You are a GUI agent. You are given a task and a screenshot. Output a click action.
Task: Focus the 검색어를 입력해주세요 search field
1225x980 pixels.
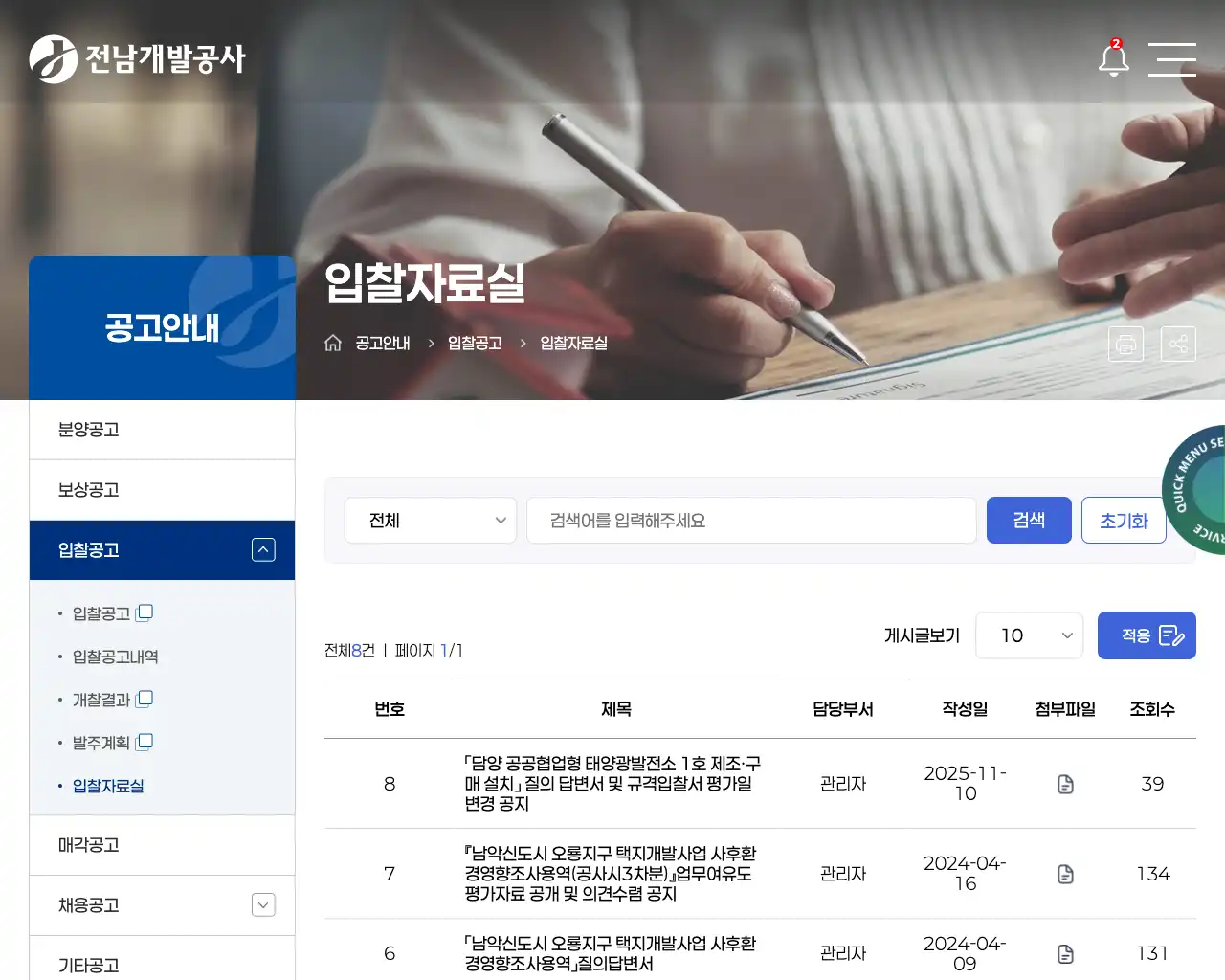point(751,521)
